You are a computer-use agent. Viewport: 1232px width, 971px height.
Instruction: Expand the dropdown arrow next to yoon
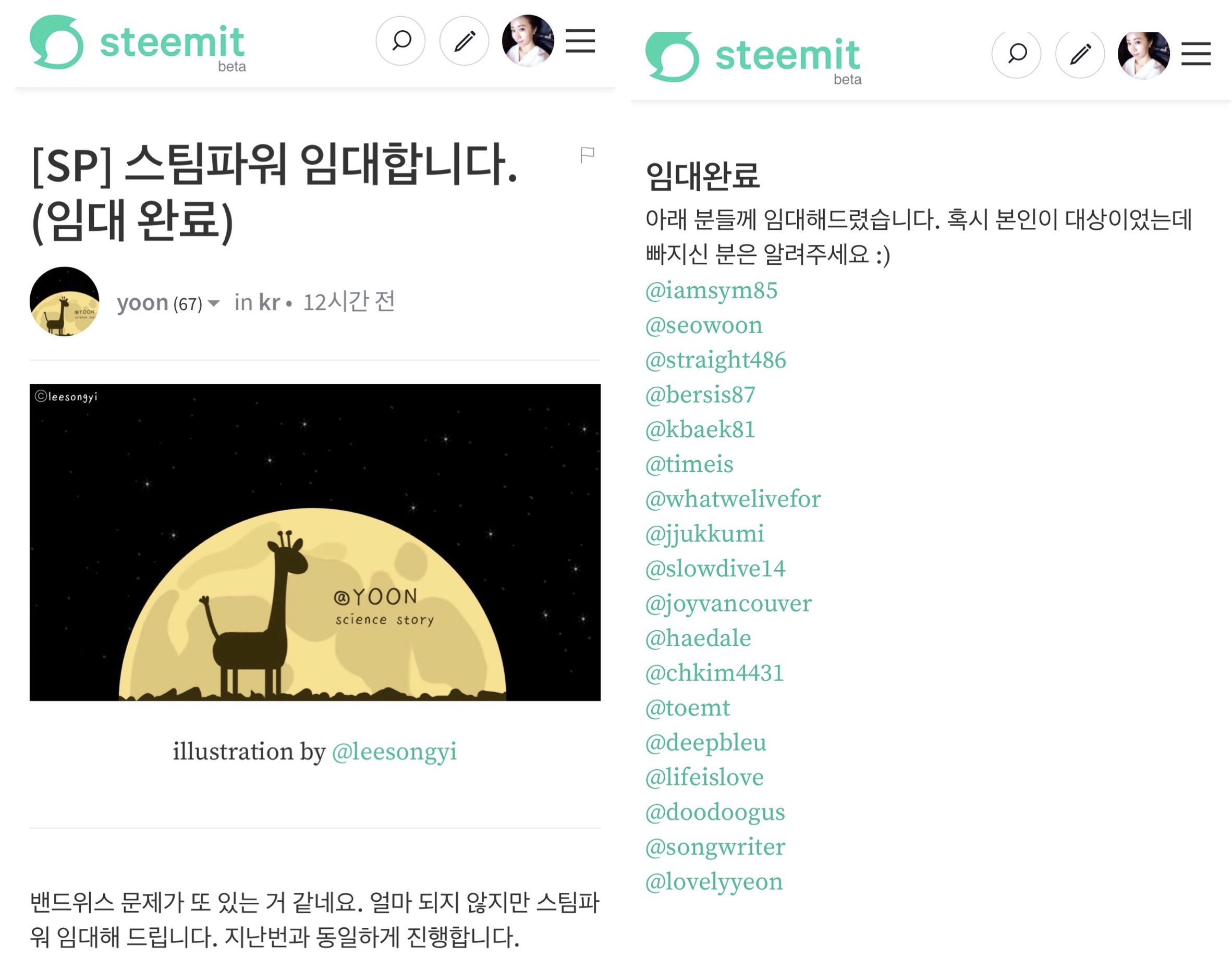pos(214,303)
